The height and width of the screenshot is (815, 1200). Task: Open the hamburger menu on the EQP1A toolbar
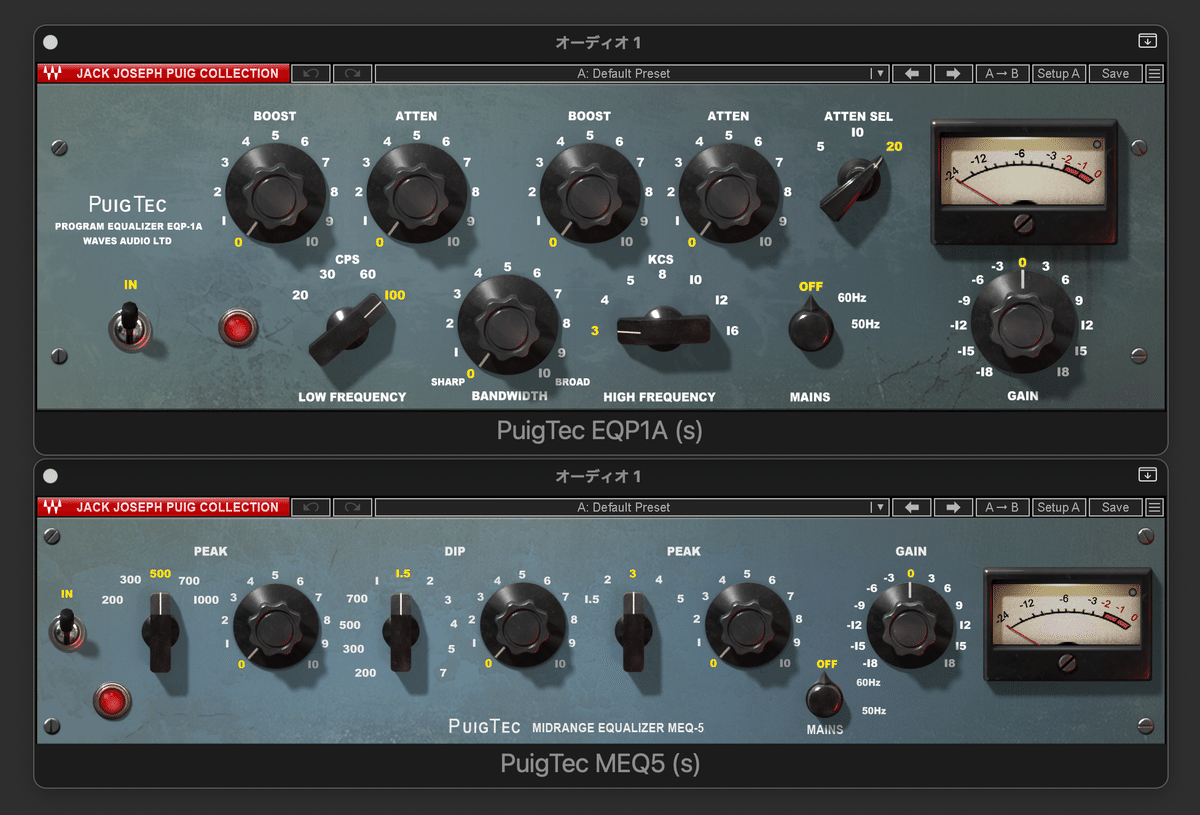coord(1153,72)
